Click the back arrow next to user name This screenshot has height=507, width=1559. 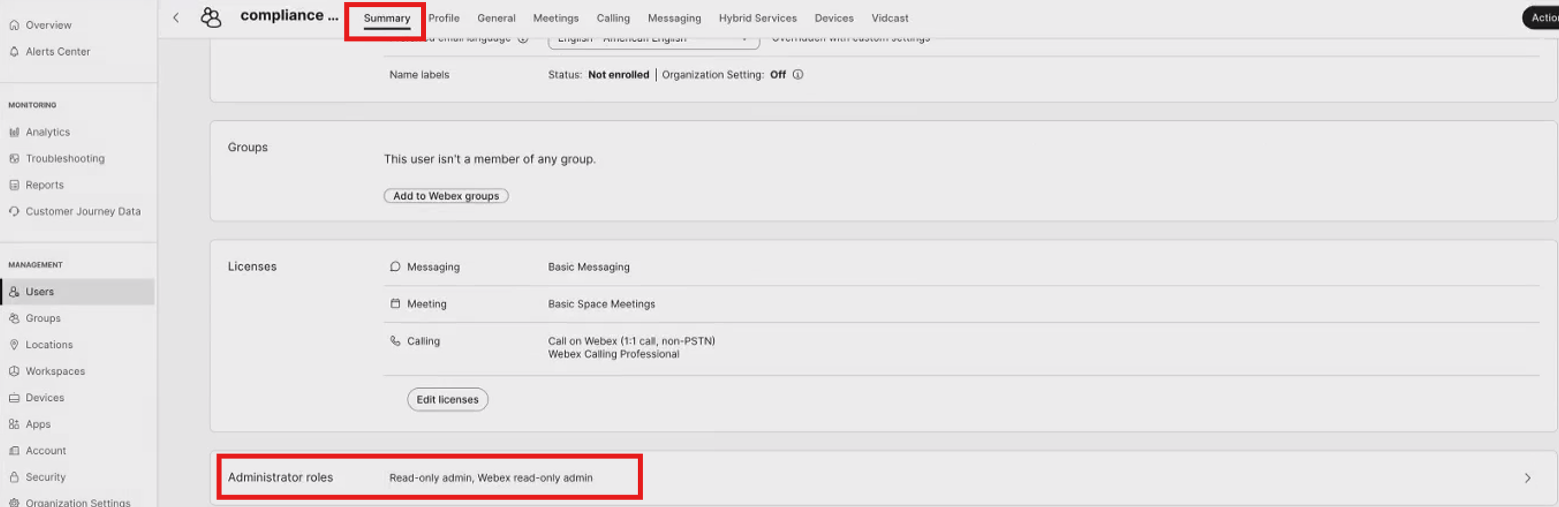click(x=176, y=18)
